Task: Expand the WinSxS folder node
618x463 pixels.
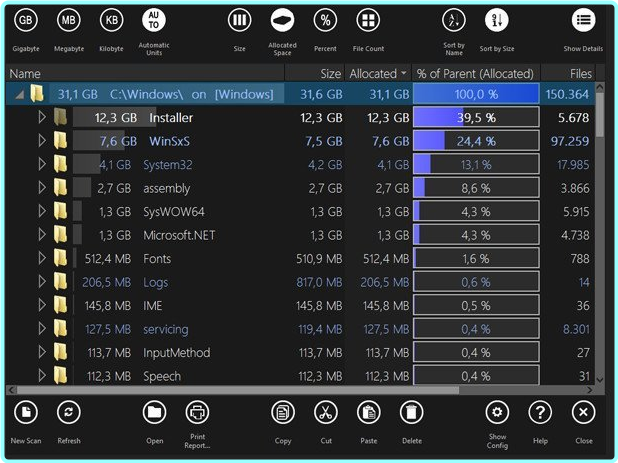Action: coord(42,141)
